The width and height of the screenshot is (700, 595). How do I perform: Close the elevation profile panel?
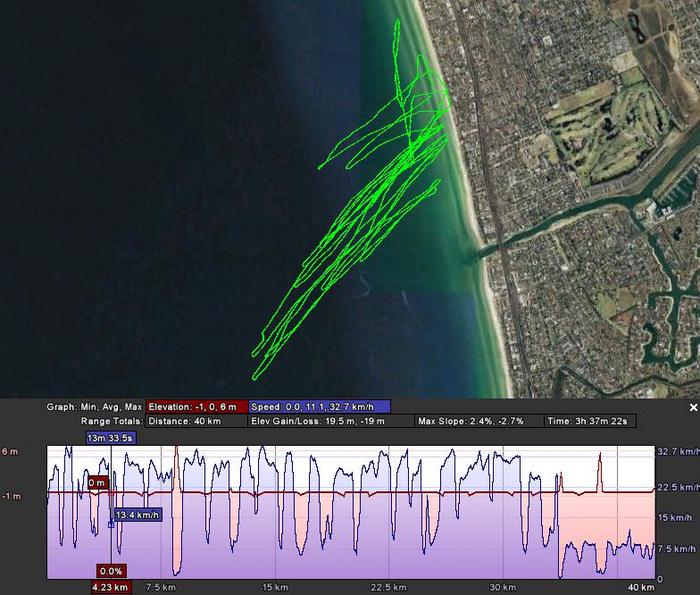693,408
